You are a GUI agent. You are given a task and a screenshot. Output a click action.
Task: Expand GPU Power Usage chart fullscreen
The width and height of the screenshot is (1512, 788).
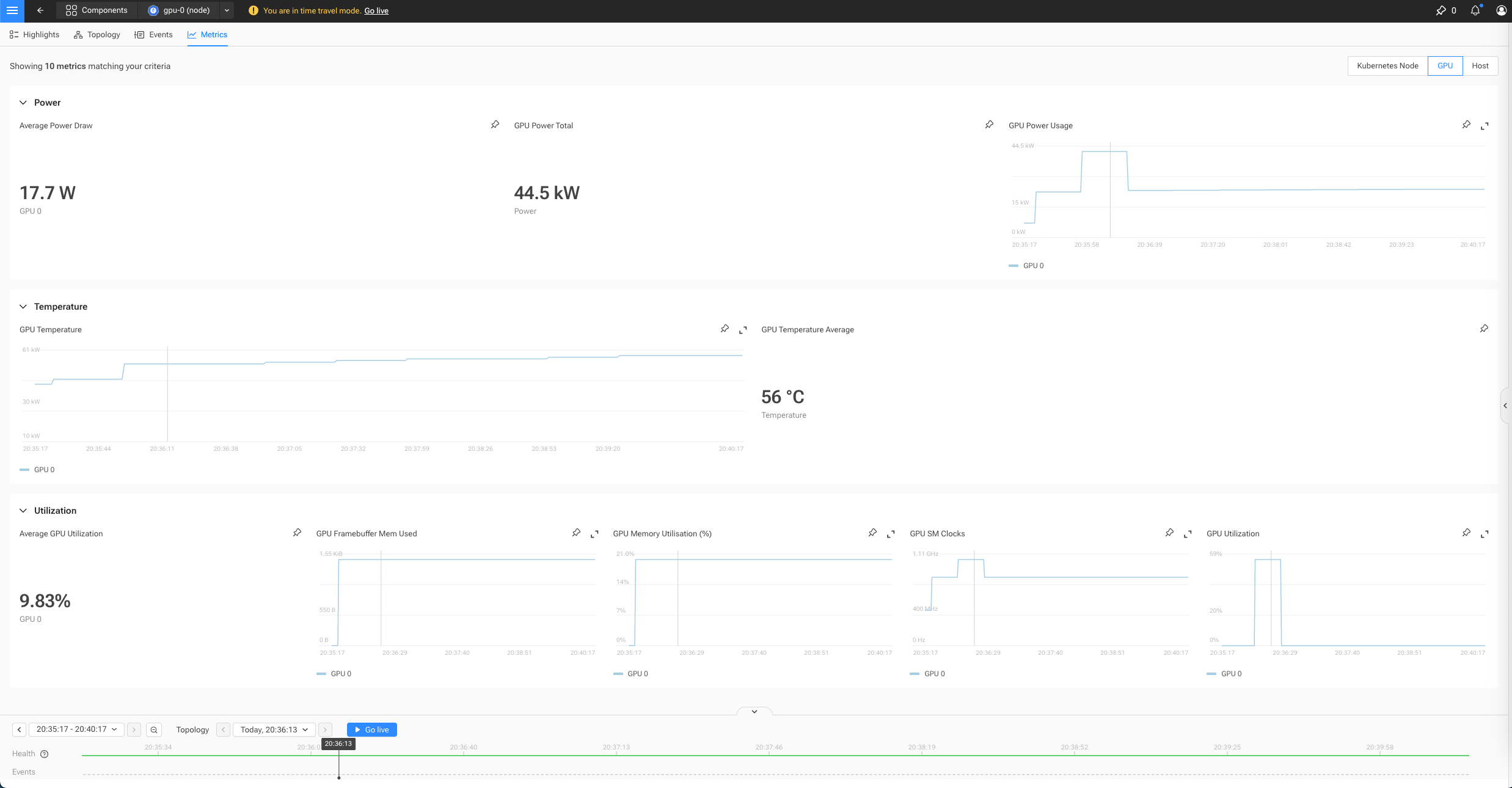(1485, 126)
